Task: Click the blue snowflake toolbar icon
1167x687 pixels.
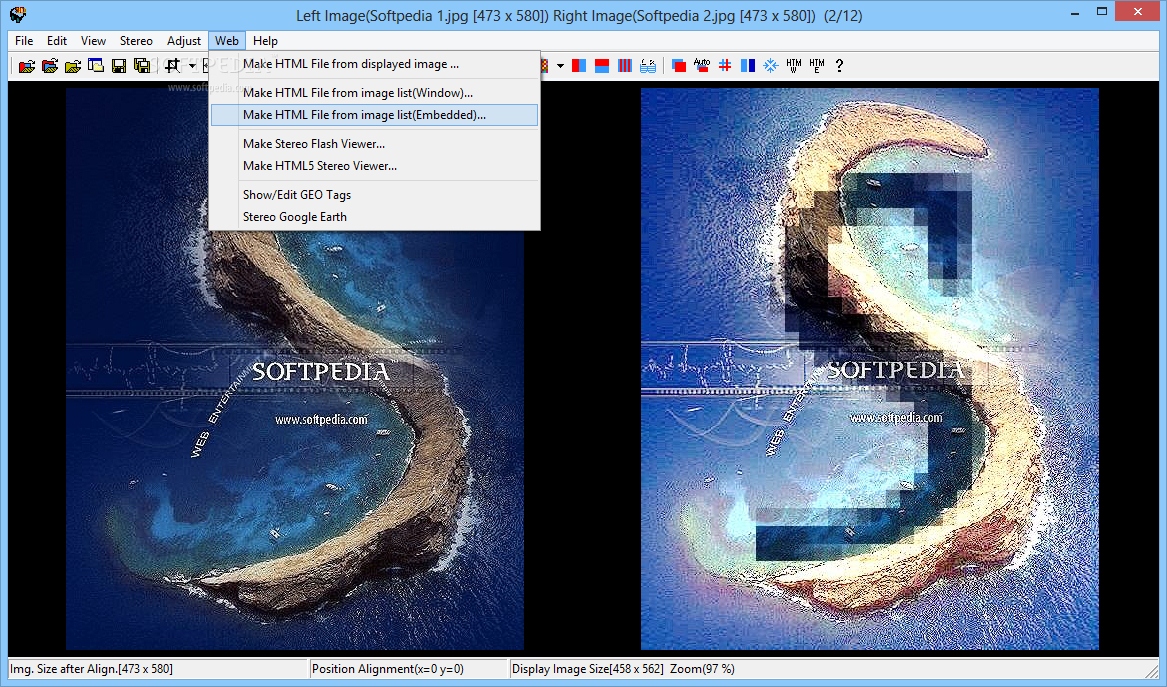Action: [771, 65]
